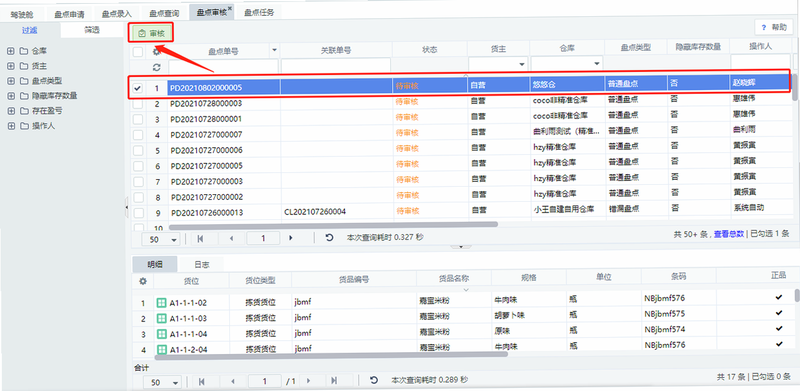This screenshot has height=391, width=800.
Task: Toggle the select-all checkbox in grid header
Action: coord(138,52)
